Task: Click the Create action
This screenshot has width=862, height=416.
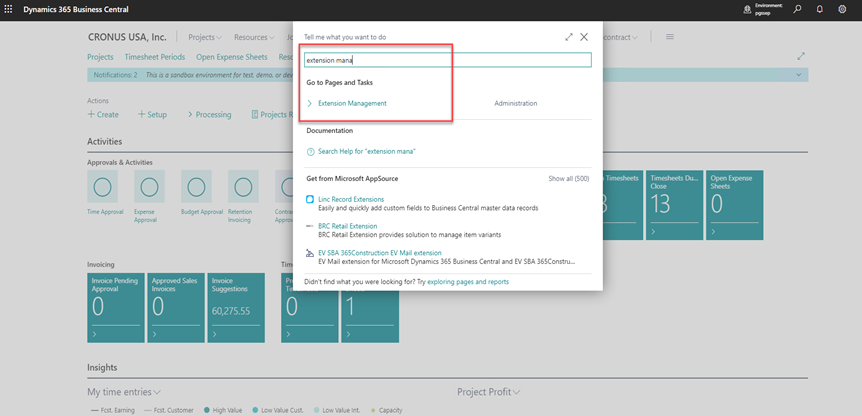Action: coord(103,114)
